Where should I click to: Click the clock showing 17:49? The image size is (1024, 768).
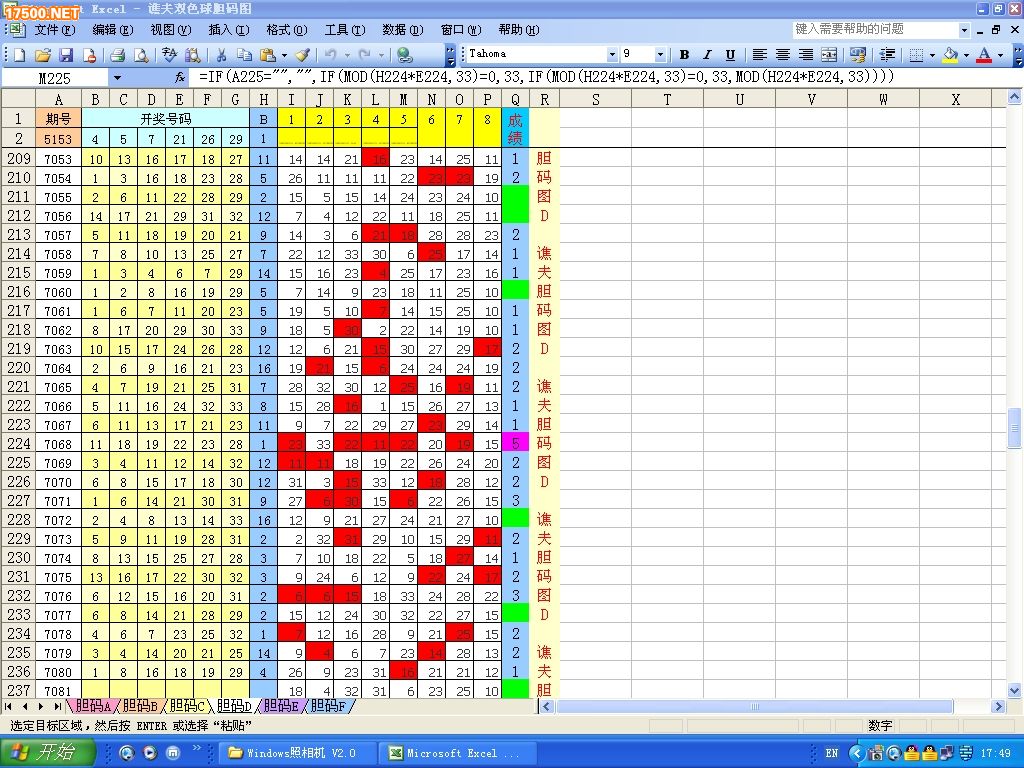[x=996, y=753]
